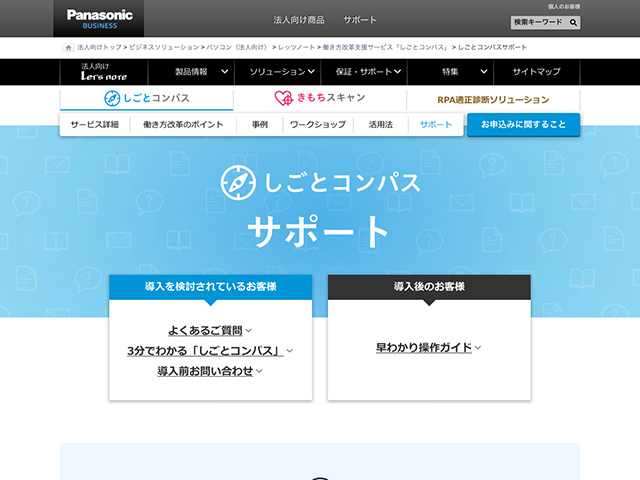The width and height of the screenshot is (640, 480).
Task: Click chevron beside 早わかり操作ガイド
Action: point(478,348)
